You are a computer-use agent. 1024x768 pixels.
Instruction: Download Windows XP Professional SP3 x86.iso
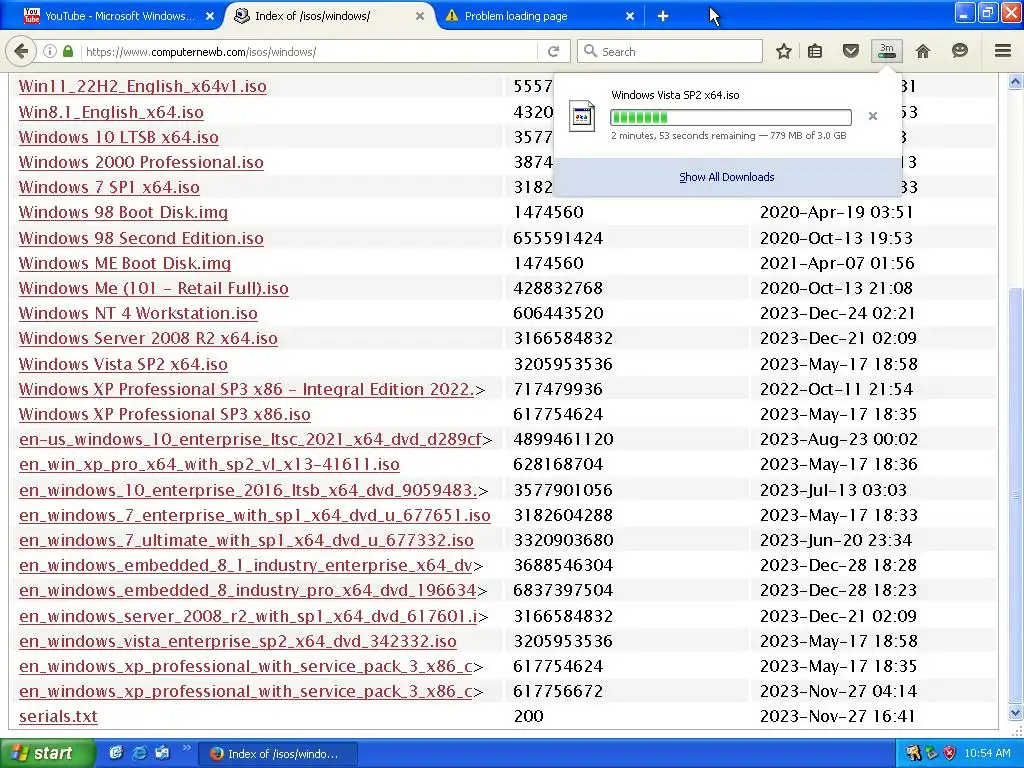(x=165, y=414)
